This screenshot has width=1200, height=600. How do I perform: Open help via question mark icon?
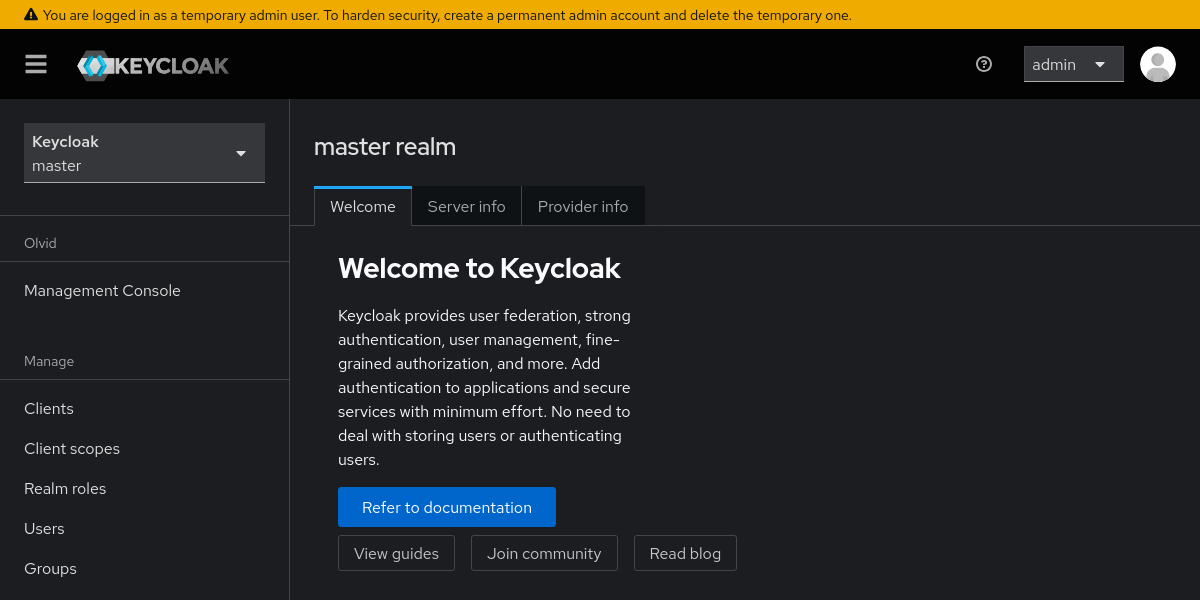[984, 64]
